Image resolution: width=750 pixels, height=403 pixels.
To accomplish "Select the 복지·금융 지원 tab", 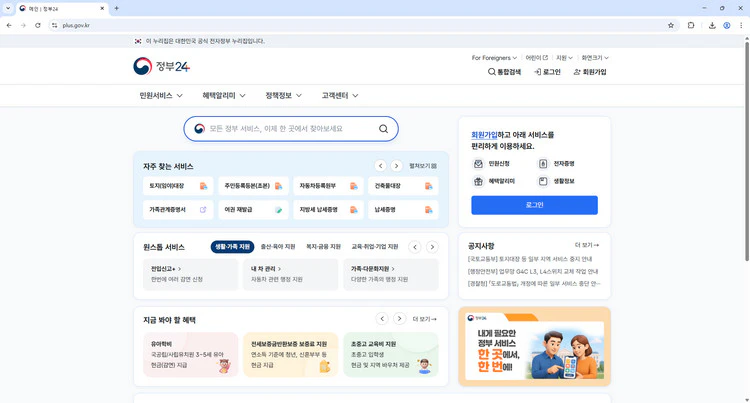I will coord(323,247).
